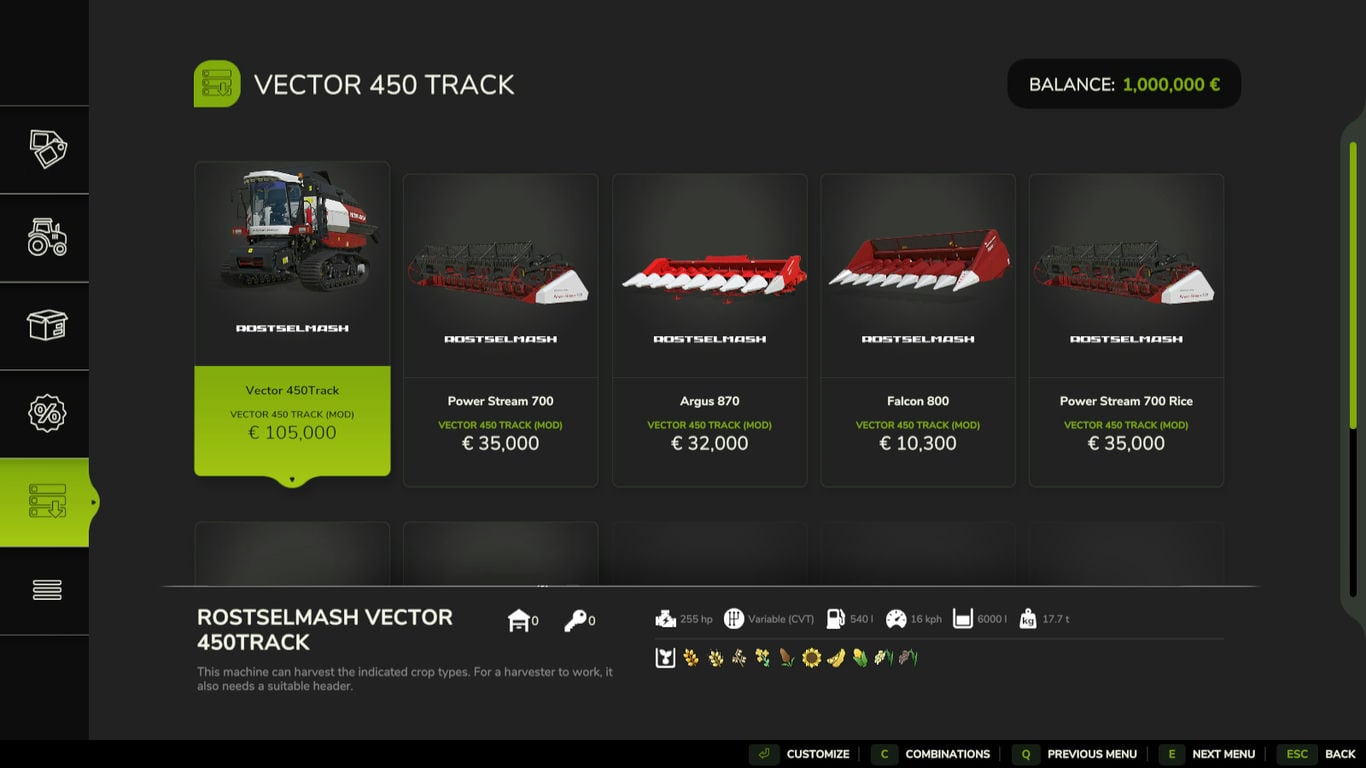
Task: Select the Power Stream 700 header card
Action: click(x=501, y=330)
